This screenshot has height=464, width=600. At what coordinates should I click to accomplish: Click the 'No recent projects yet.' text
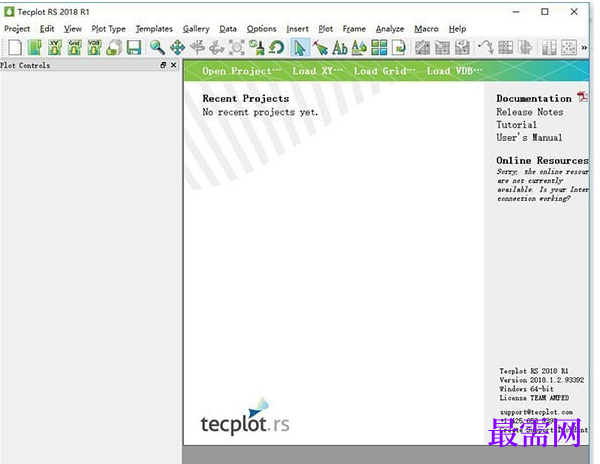[x=260, y=112]
